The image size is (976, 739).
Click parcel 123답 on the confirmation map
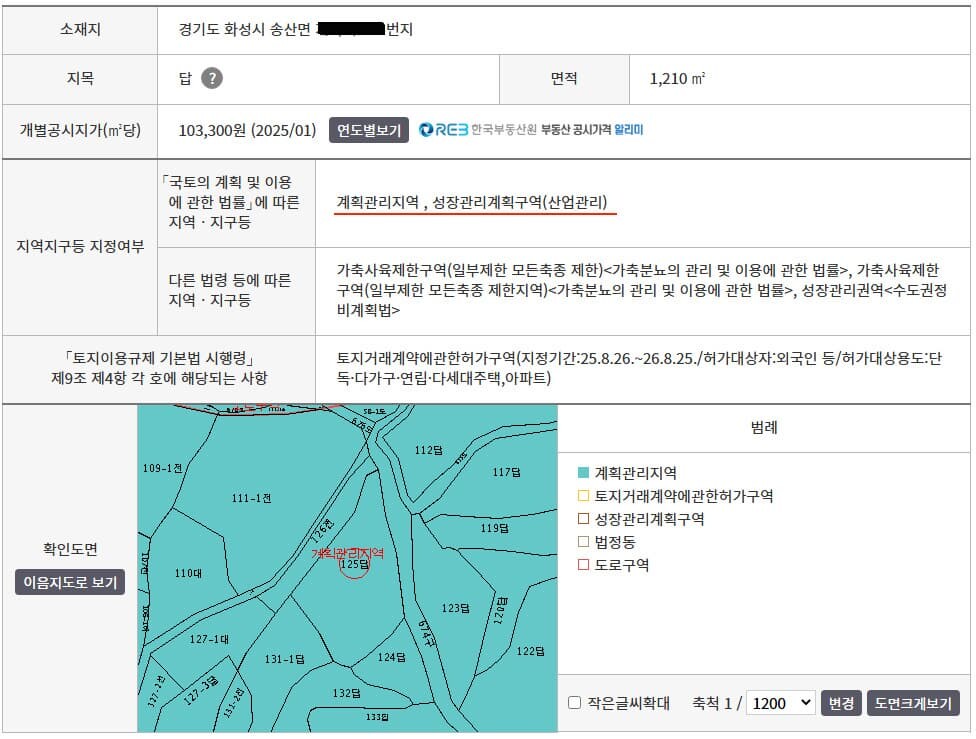click(x=456, y=608)
